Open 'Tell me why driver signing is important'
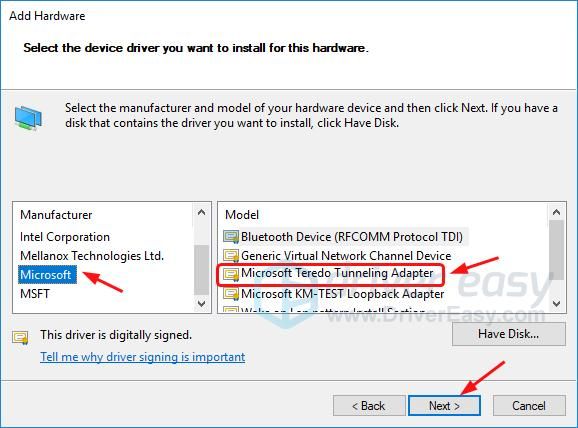The width and height of the screenshot is (578, 428). click(x=143, y=357)
